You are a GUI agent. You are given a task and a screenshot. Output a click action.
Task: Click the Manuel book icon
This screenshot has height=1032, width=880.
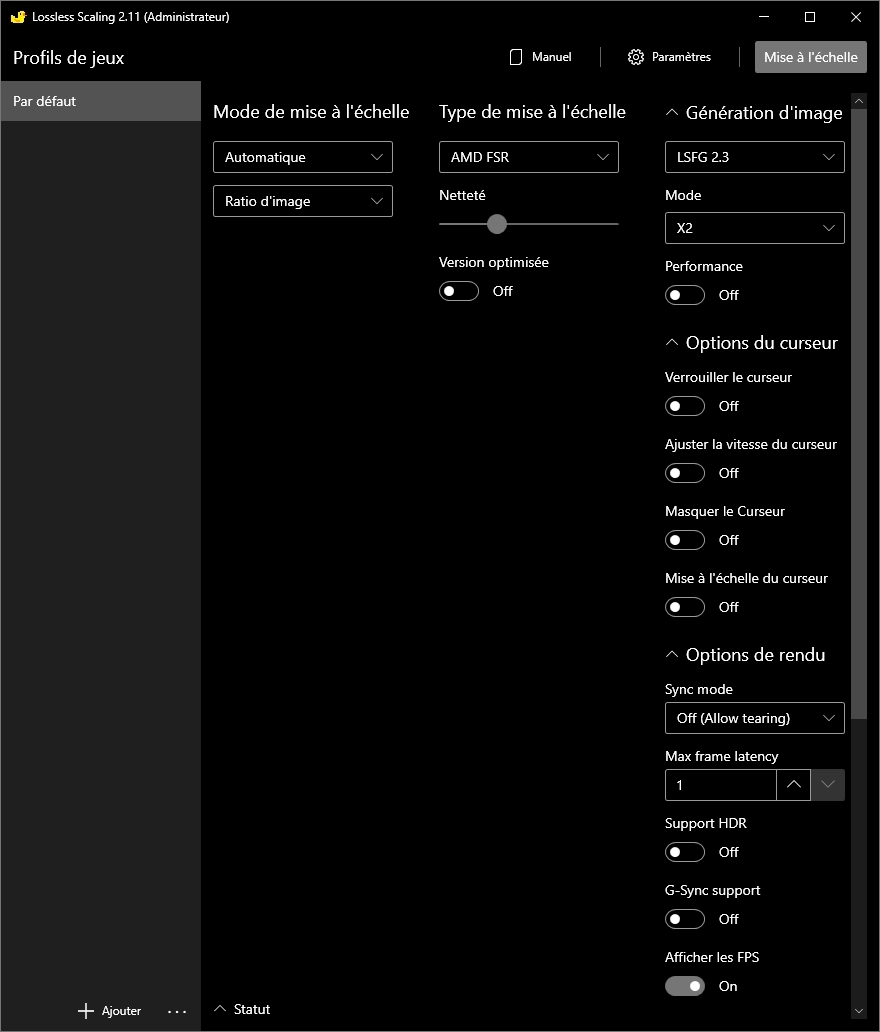click(x=516, y=57)
